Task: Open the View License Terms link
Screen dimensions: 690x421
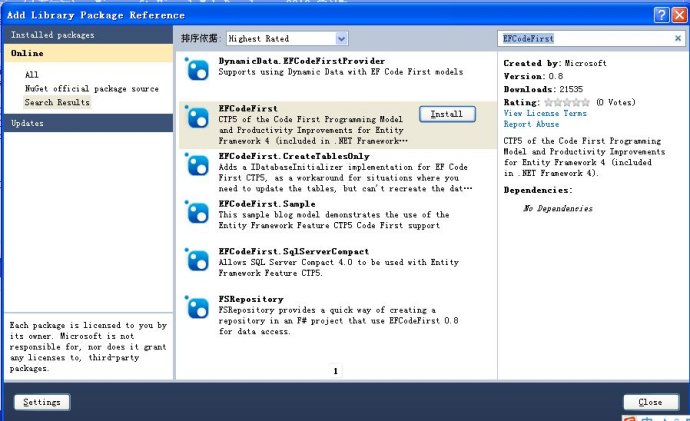Action: [545, 113]
